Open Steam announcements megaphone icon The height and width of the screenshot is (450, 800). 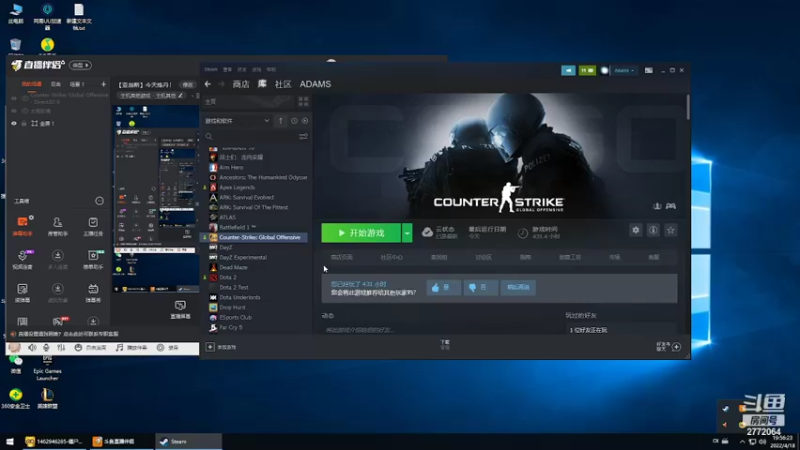pos(568,70)
